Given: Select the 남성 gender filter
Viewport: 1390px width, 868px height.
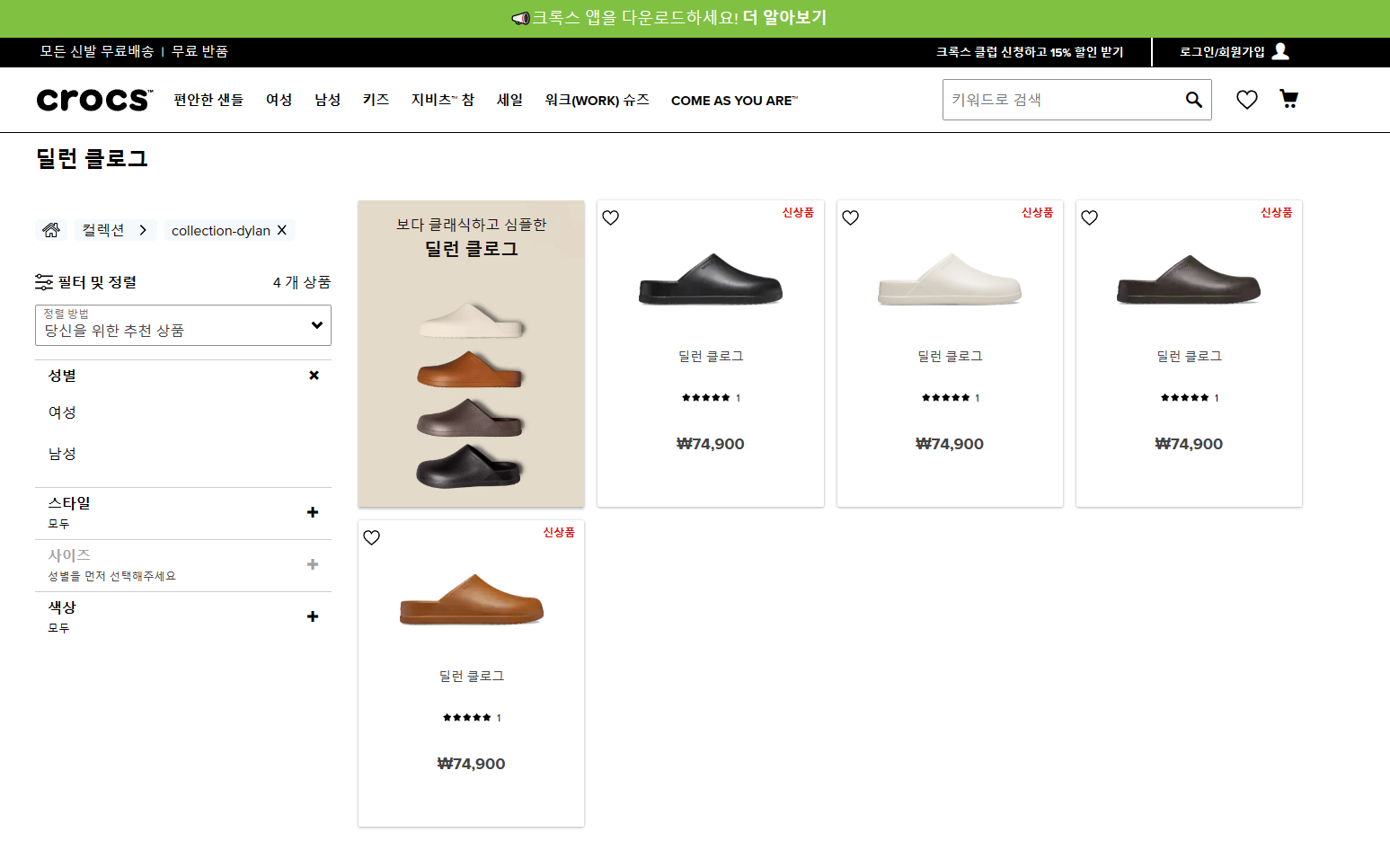Looking at the screenshot, I should pyautogui.click(x=62, y=454).
